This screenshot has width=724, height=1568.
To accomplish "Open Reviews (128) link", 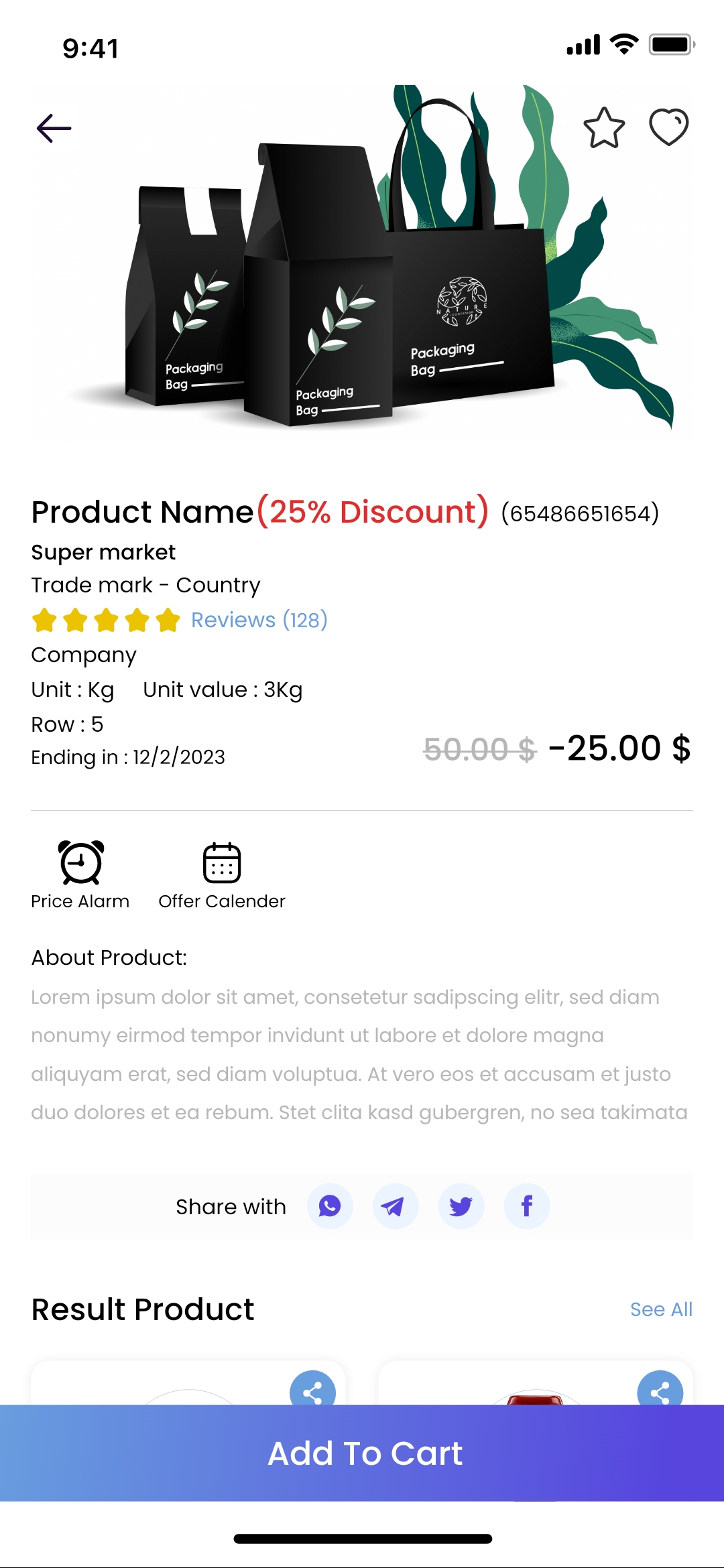I will click(259, 620).
